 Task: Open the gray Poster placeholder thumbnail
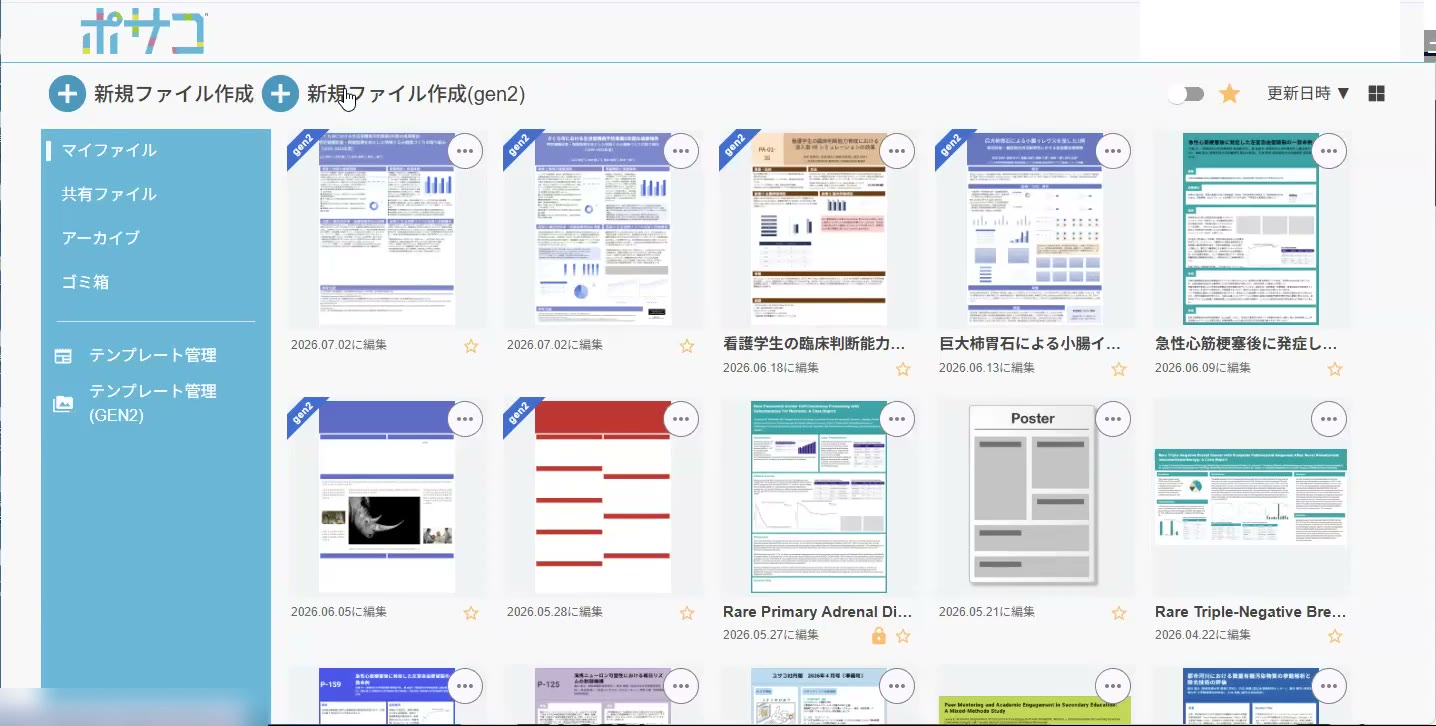pos(1034,494)
